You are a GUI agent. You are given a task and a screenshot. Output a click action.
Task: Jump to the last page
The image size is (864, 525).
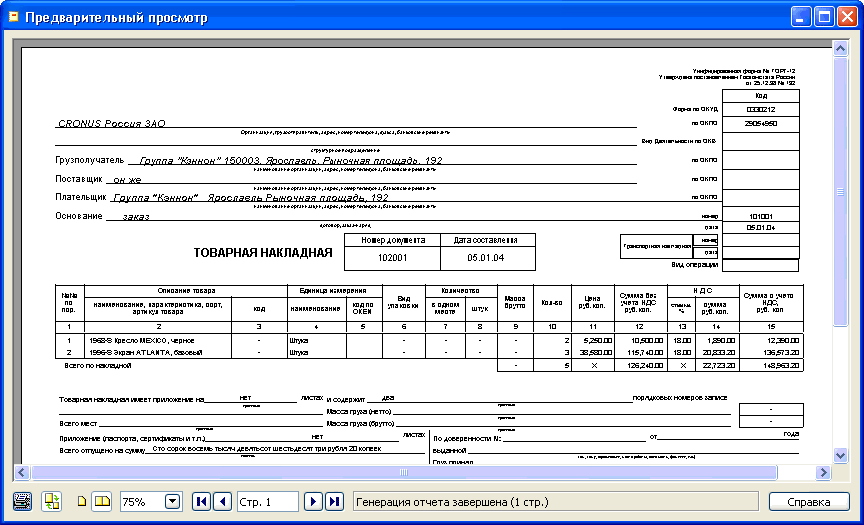coord(334,501)
